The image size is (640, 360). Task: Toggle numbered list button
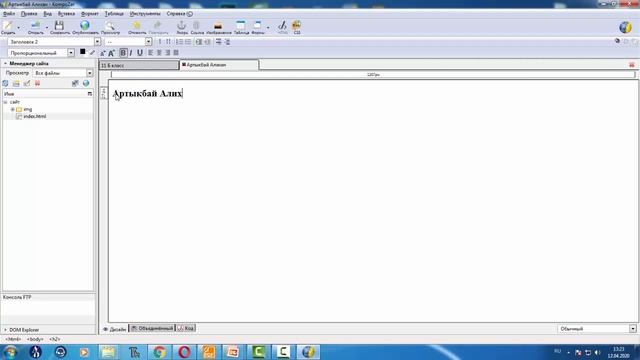coord(179,42)
